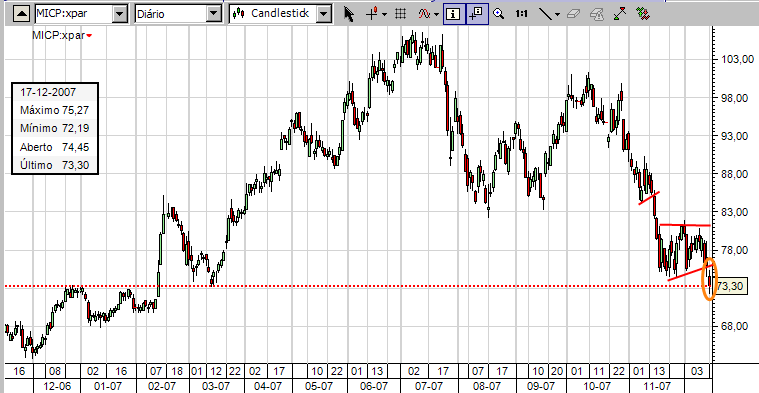
Task: Click the Aberto 74,45 row
Action: pos(54,147)
